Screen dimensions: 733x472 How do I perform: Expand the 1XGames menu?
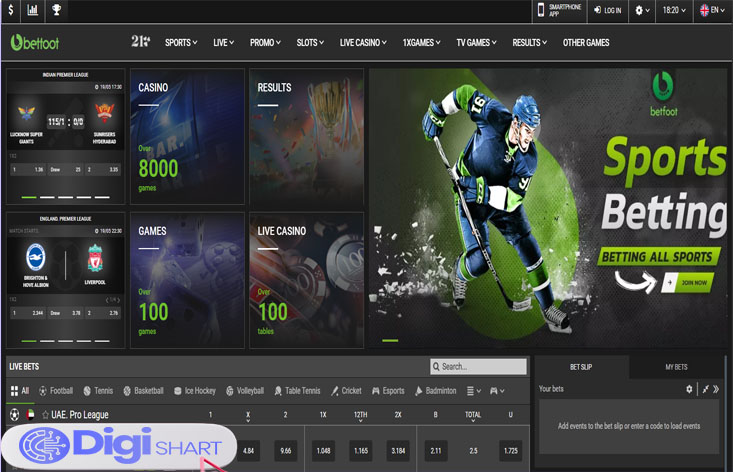point(421,43)
